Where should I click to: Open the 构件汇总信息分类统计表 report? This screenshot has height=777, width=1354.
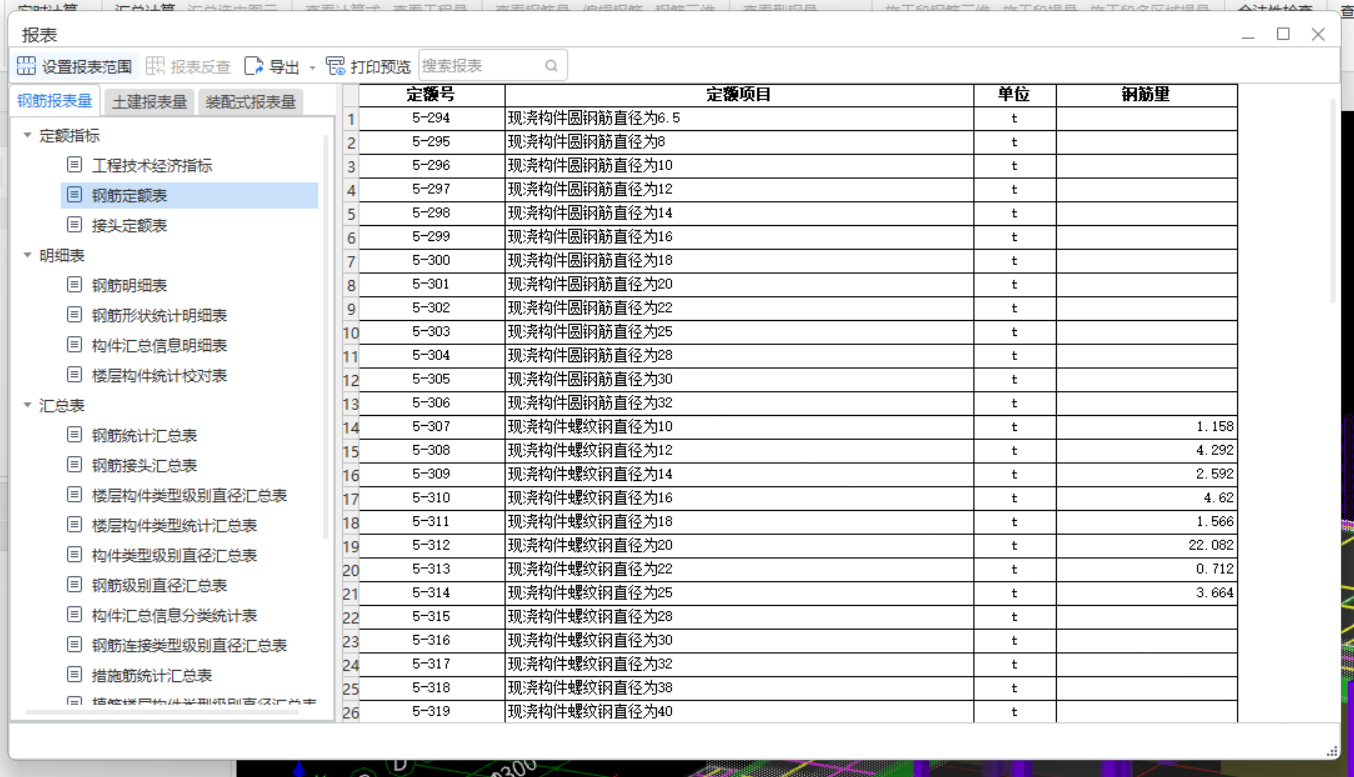point(175,616)
